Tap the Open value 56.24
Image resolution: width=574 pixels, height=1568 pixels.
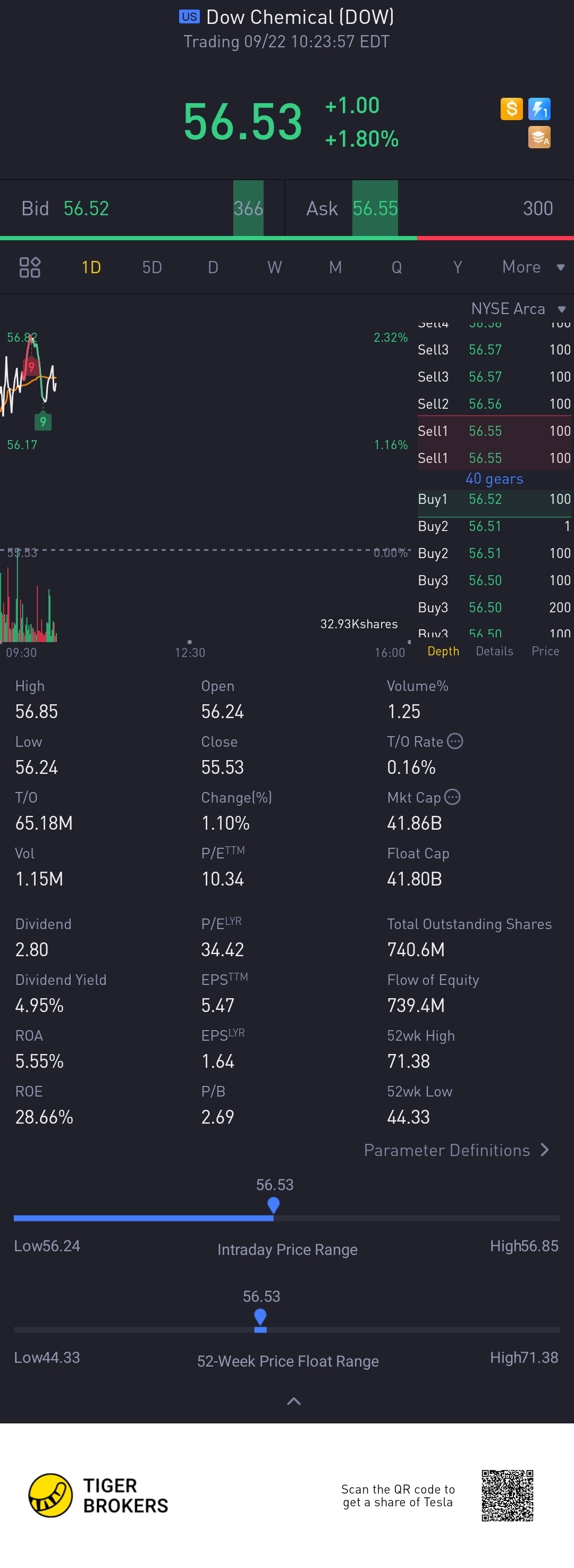coord(223,712)
